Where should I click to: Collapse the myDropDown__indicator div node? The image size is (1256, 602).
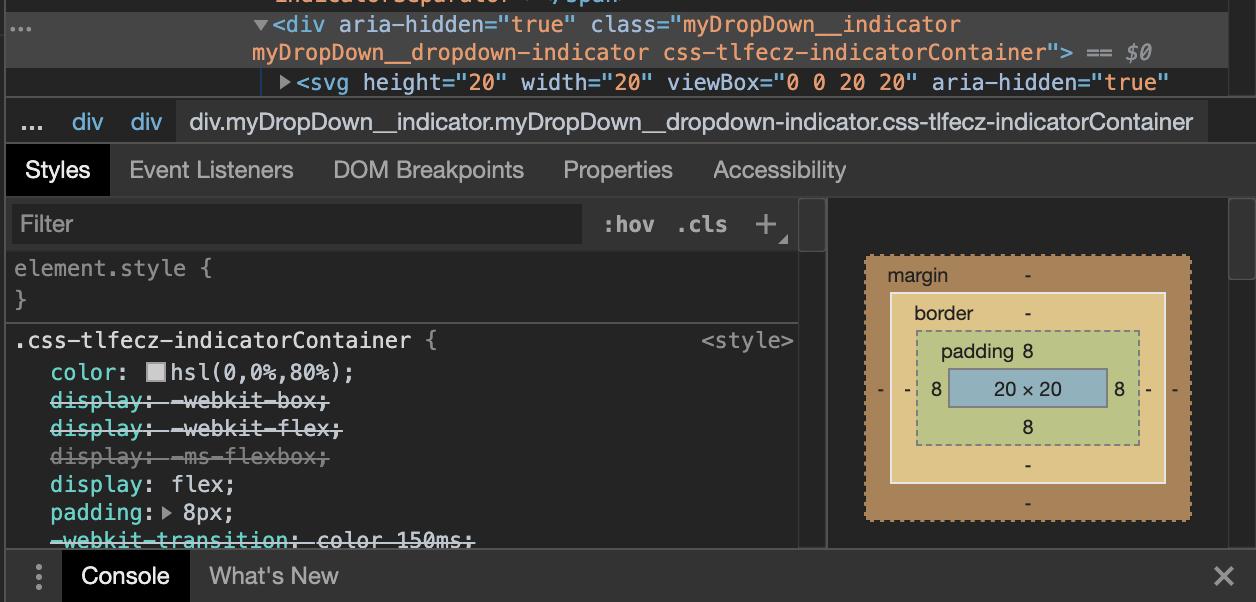[x=261, y=25]
